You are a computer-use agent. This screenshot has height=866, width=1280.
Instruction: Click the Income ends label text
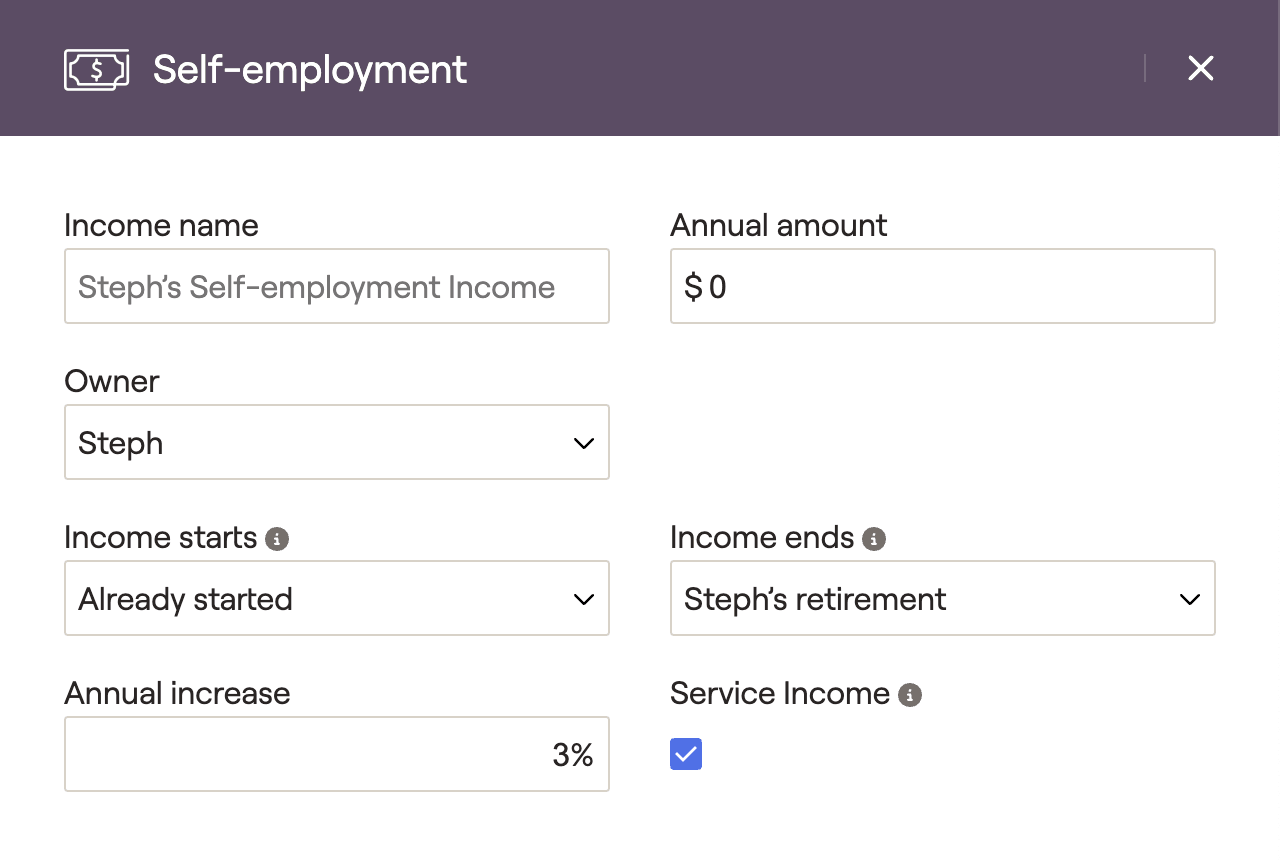[x=762, y=537]
